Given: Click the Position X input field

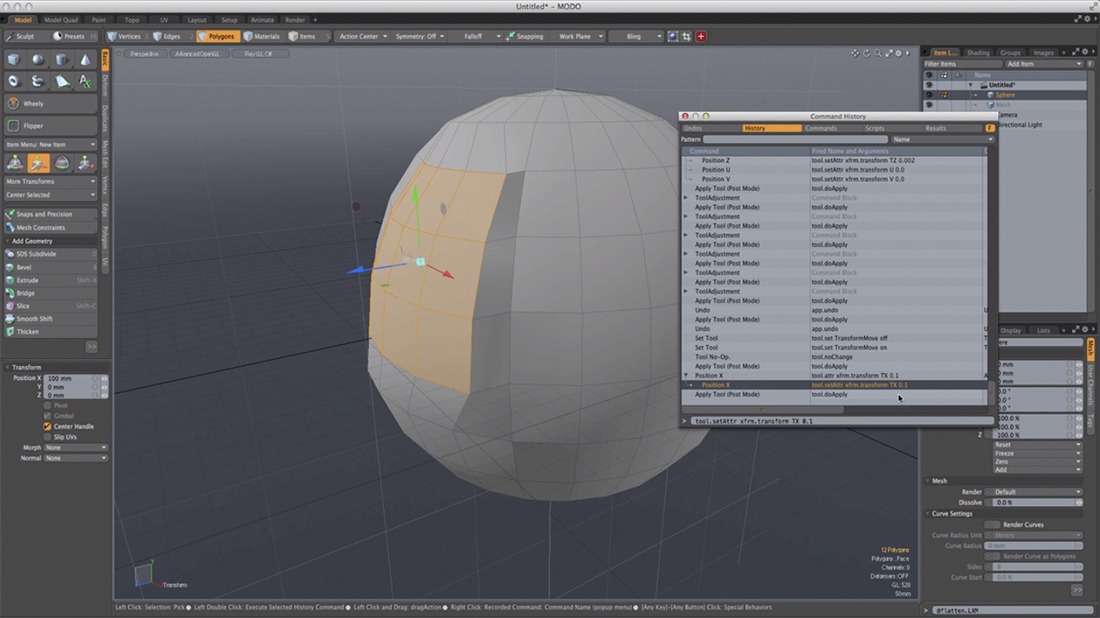Looking at the screenshot, I should (x=70, y=379).
